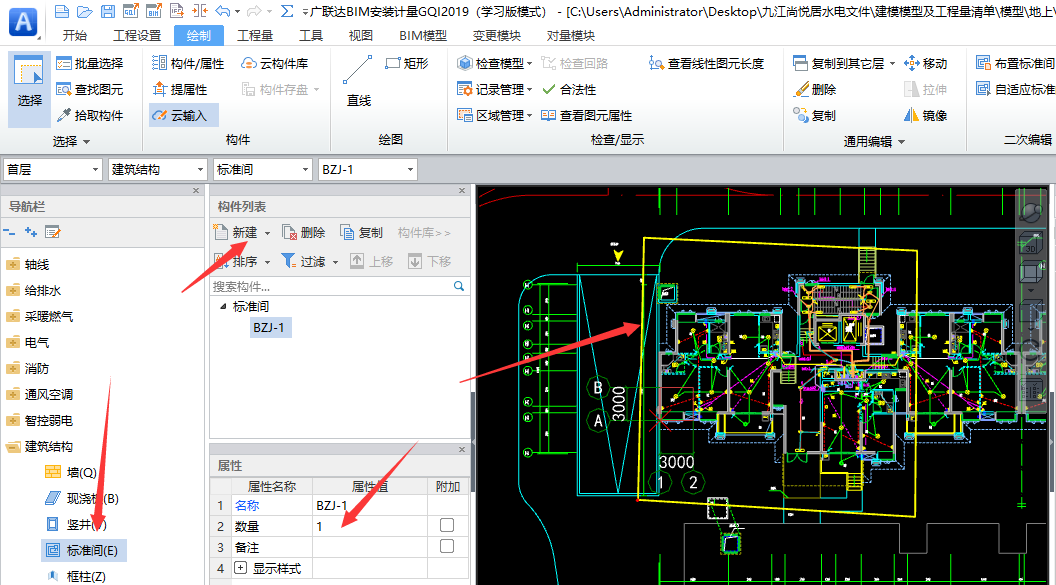Switch to 工具 ribbon tab
The height and width of the screenshot is (585, 1056).
(310, 36)
